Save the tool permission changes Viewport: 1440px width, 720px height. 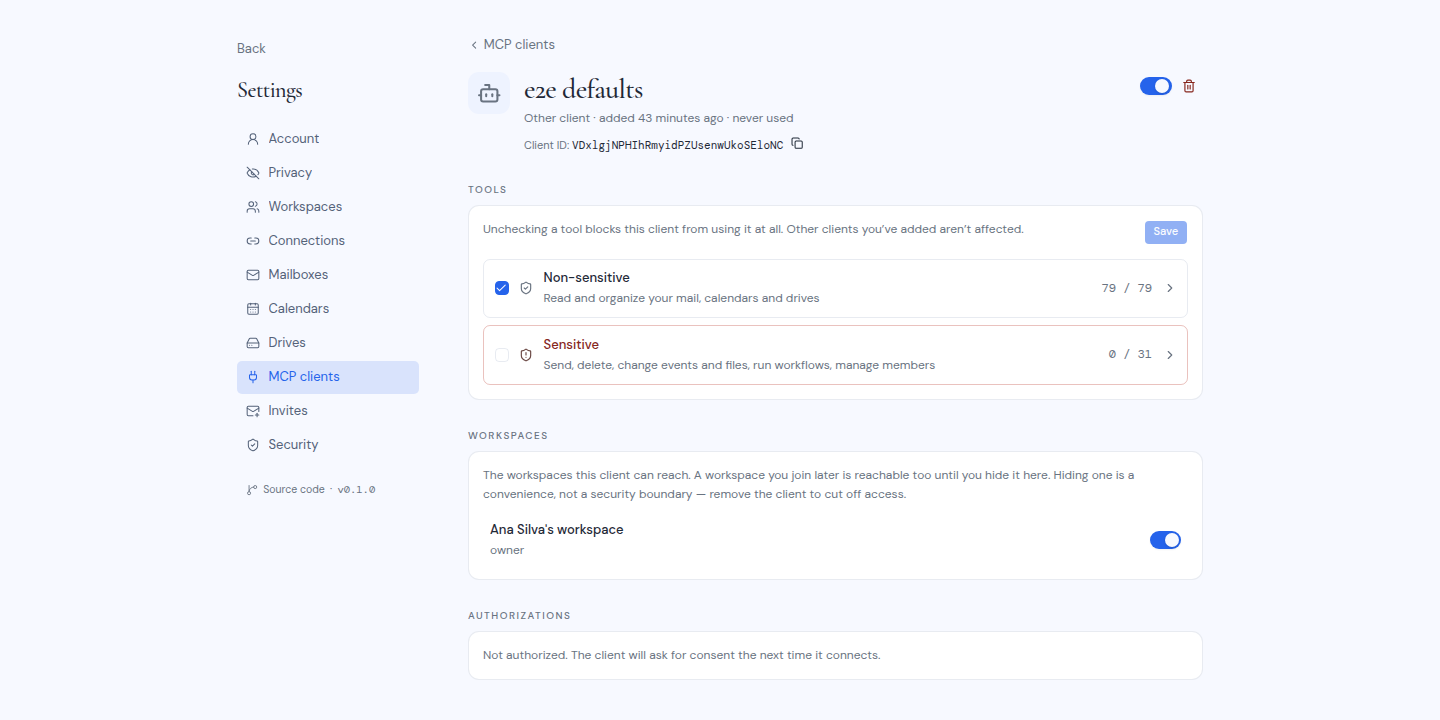point(1166,232)
